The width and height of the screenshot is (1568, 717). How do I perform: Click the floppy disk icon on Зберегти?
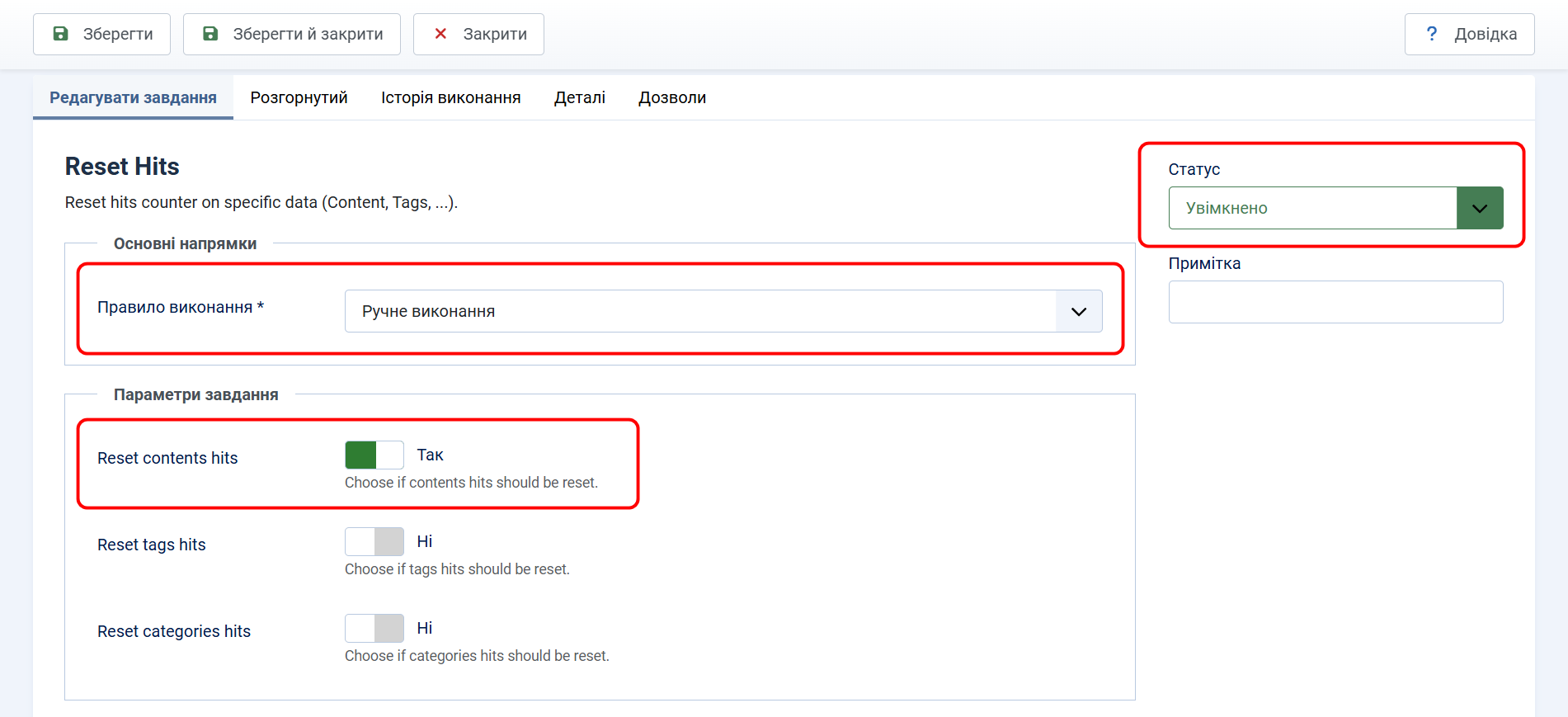click(60, 34)
